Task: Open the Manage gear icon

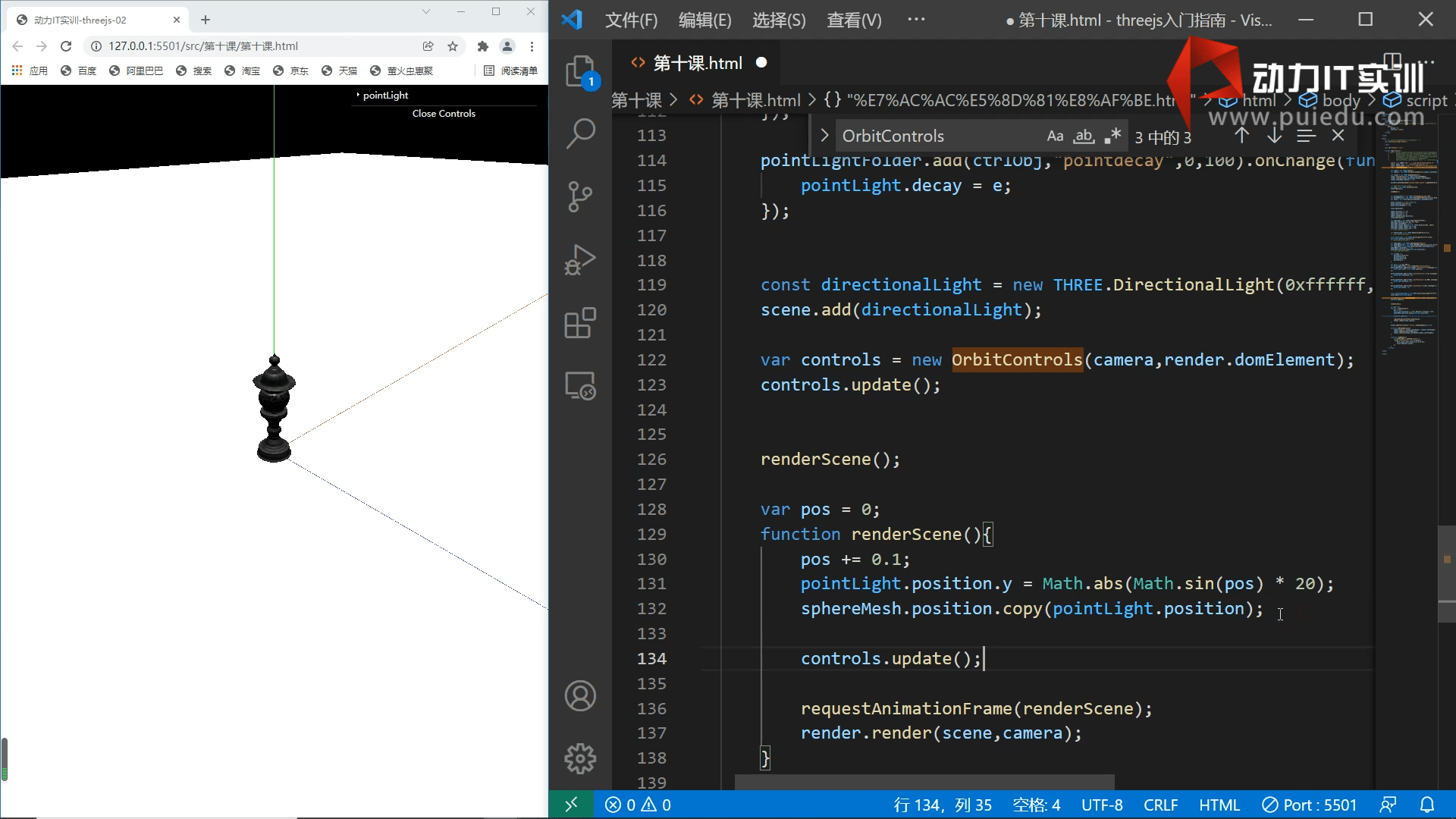Action: (580, 758)
